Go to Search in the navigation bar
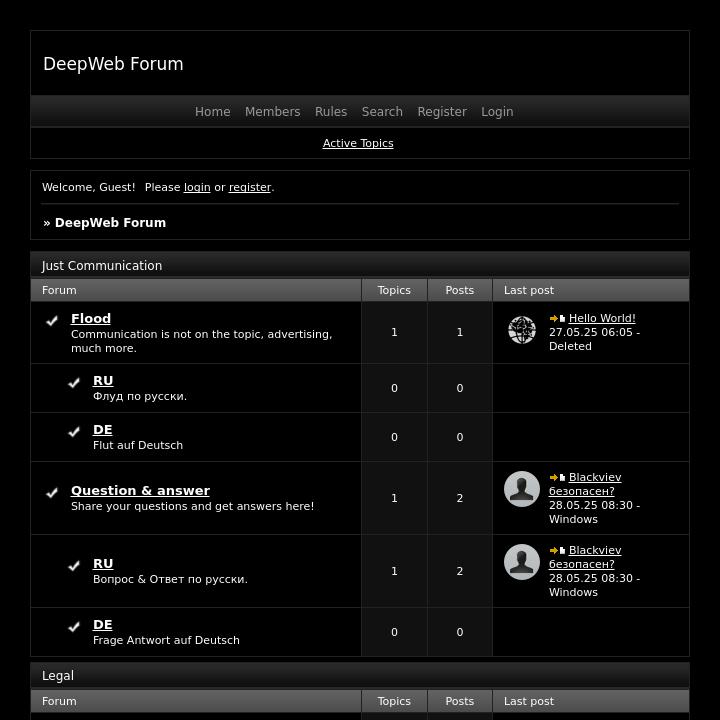 coord(382,112)
